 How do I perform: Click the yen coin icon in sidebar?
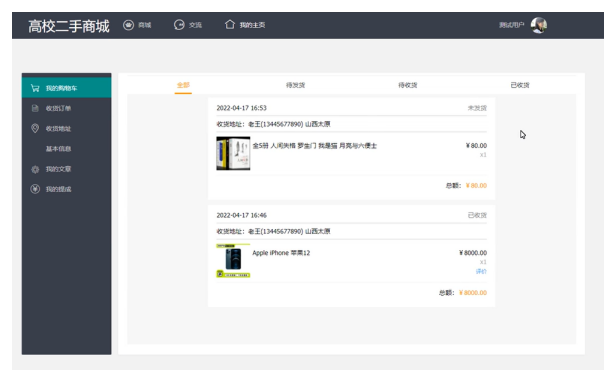pyautogui.click(x=35, y=189)
